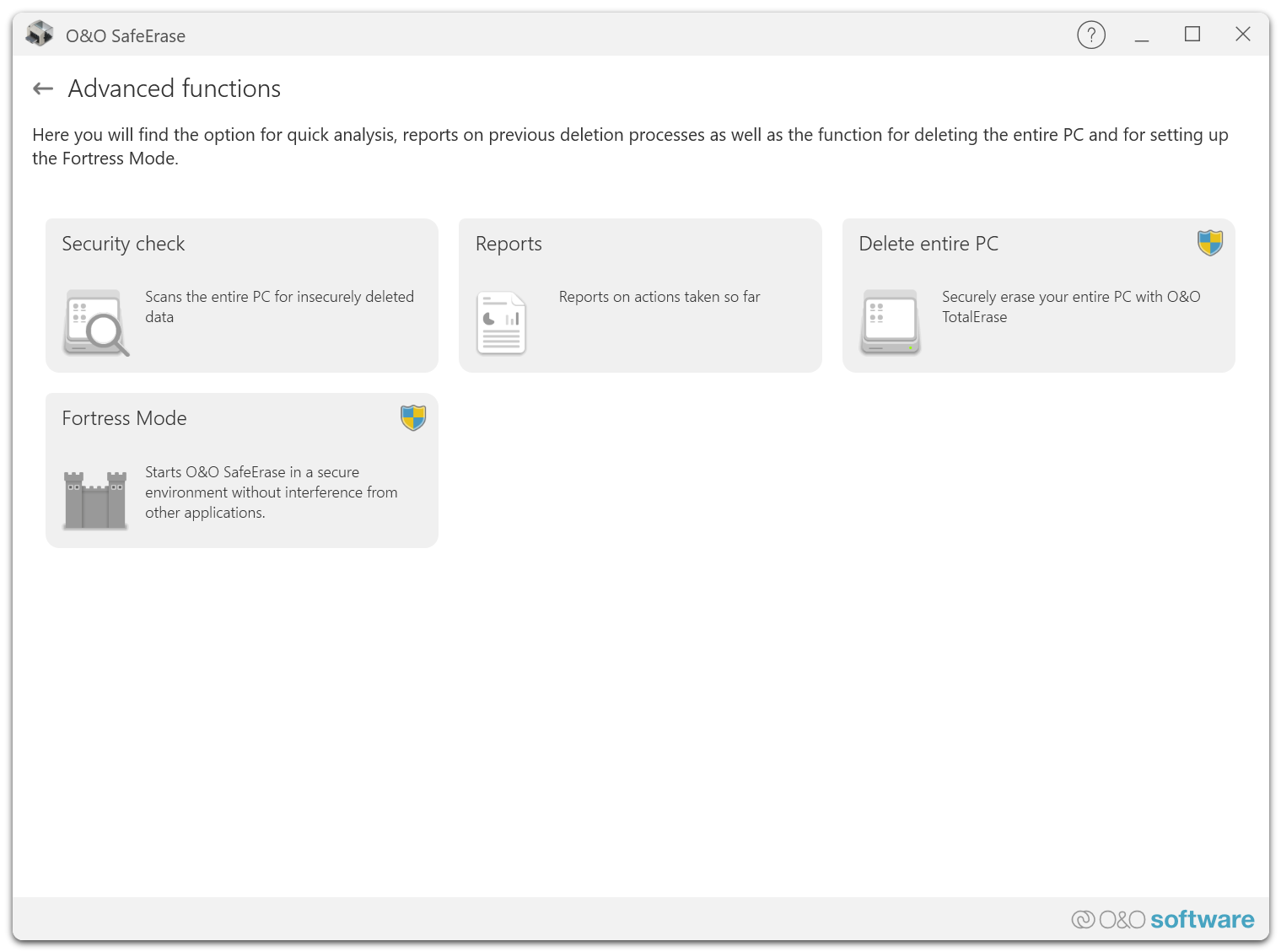
Task: Click the Reports document chart icon
Action: coord(501,322)
